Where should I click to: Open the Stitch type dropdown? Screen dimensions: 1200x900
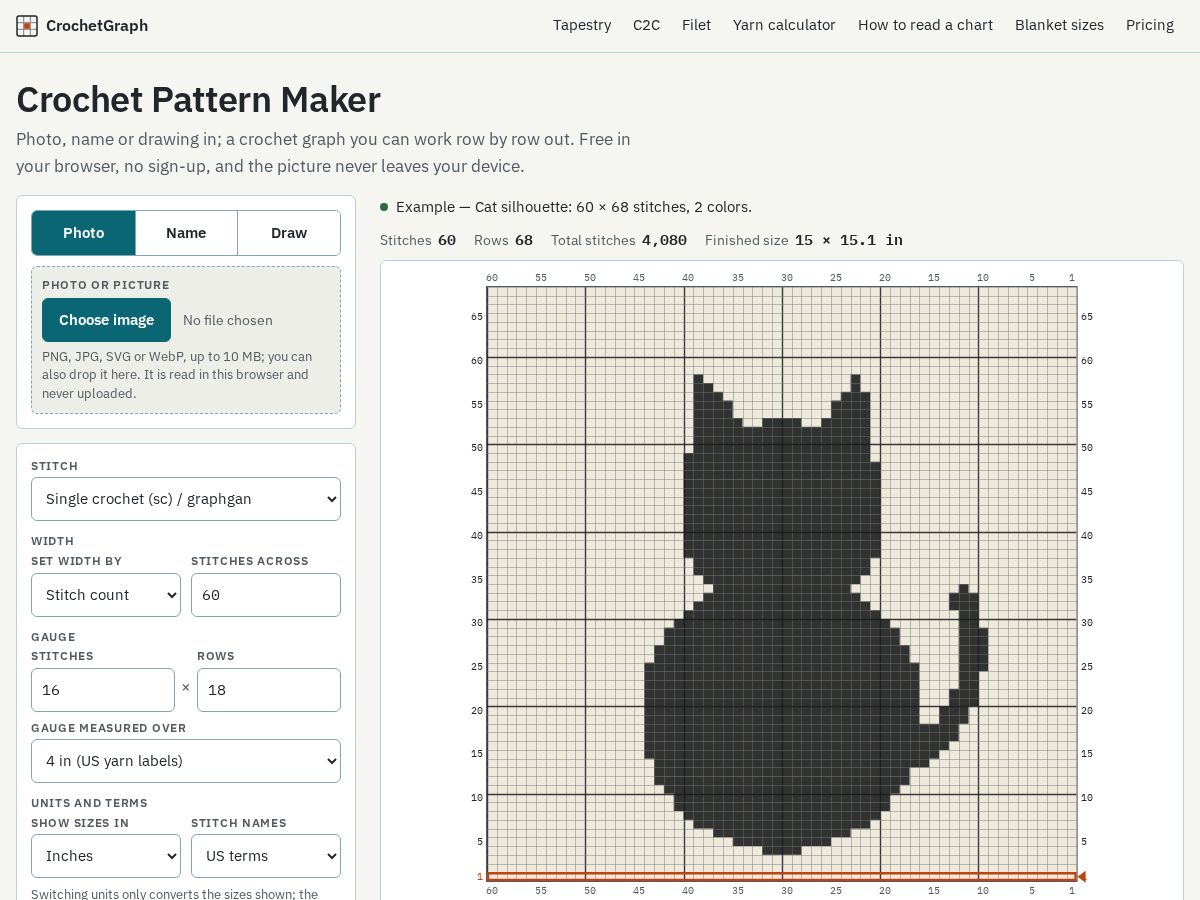coord(186,499)
